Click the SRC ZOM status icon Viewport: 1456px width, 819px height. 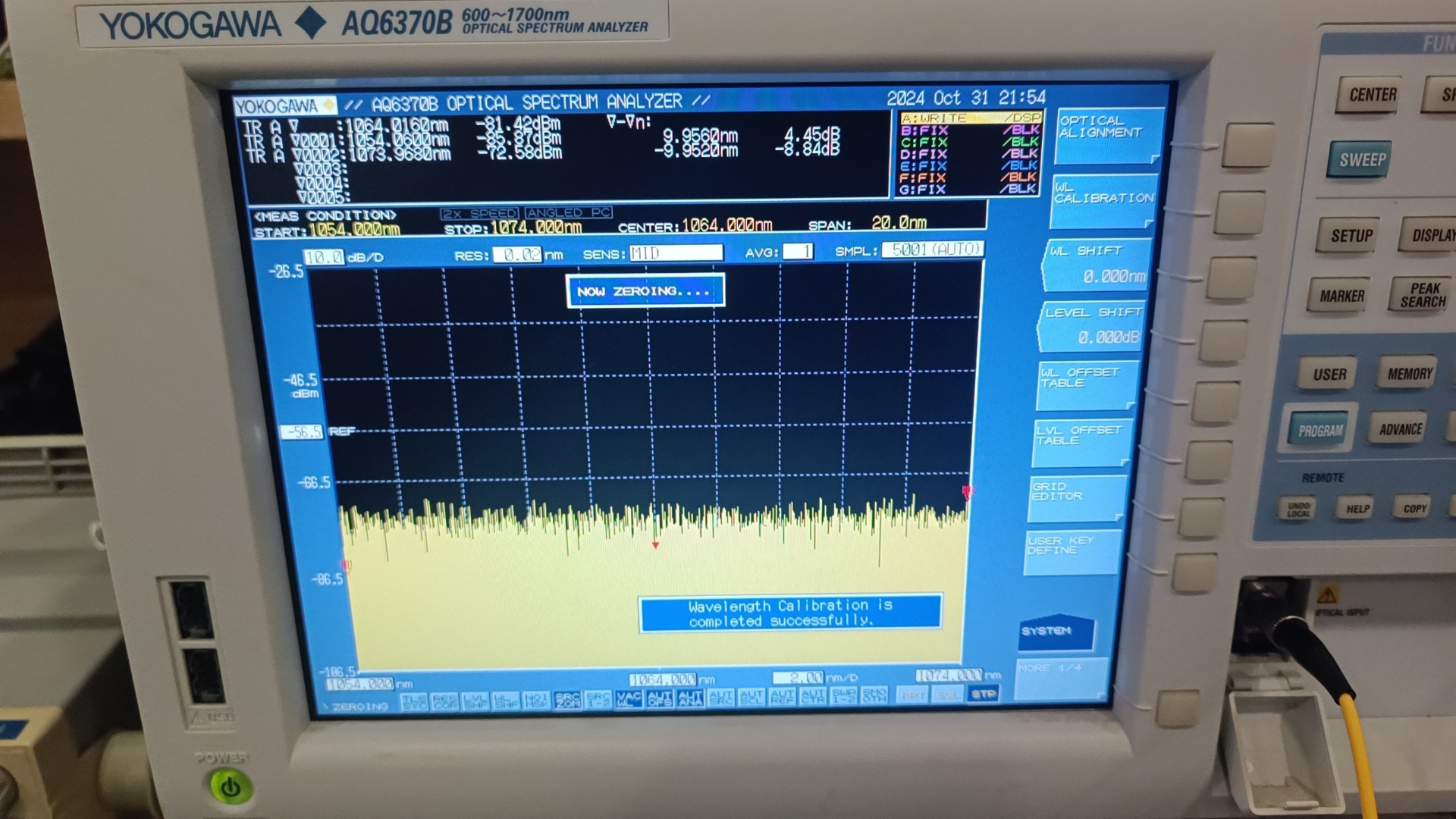point(567,700)
